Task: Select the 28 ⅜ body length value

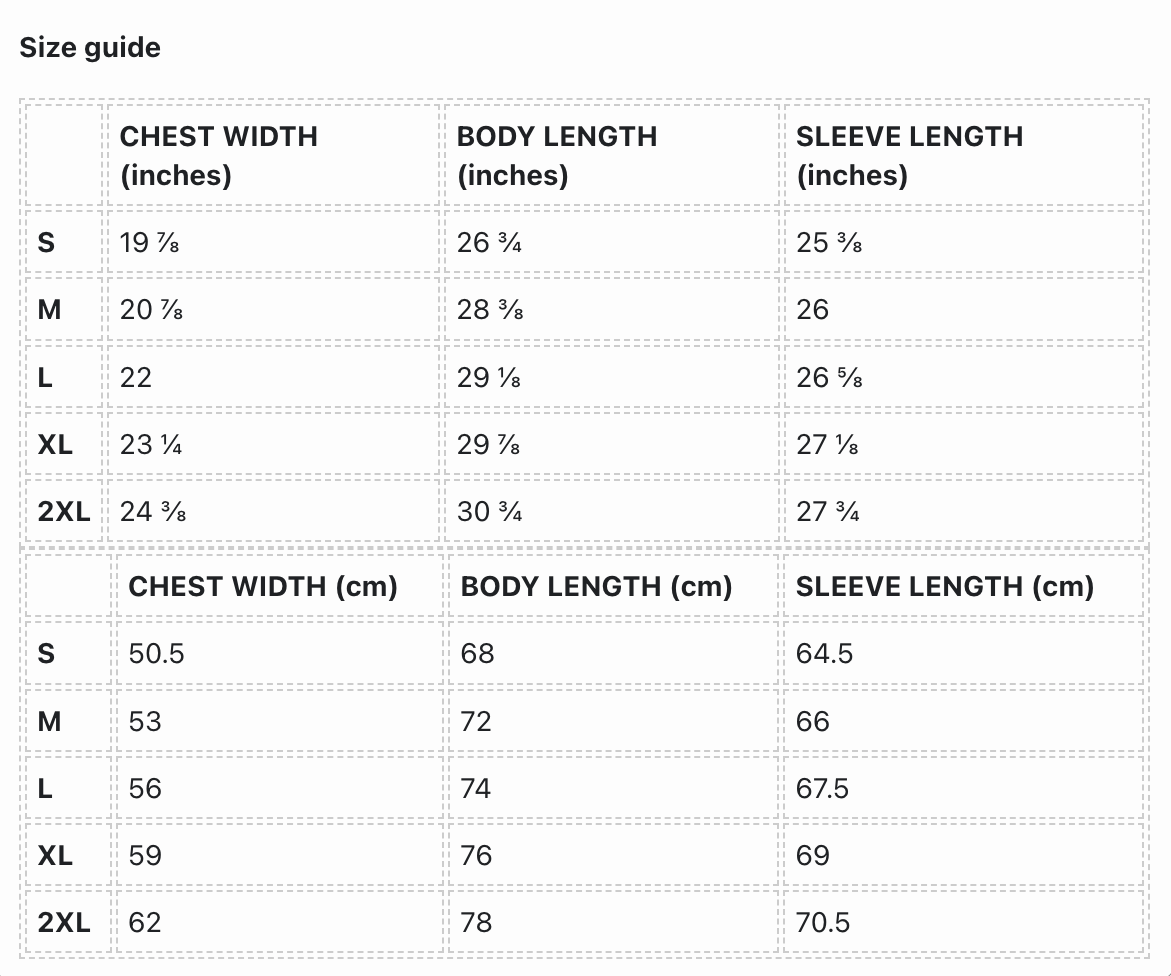Action: (x=490, y=310)
